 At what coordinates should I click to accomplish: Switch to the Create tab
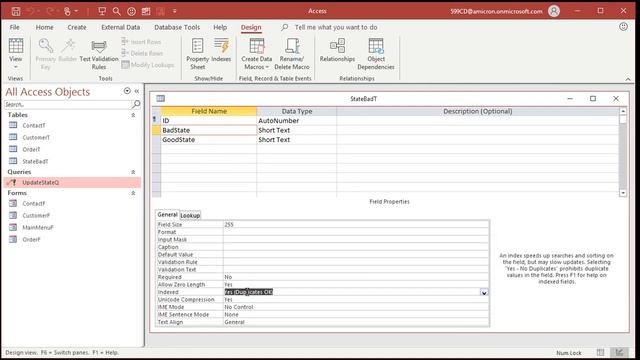tap(77, 27)
